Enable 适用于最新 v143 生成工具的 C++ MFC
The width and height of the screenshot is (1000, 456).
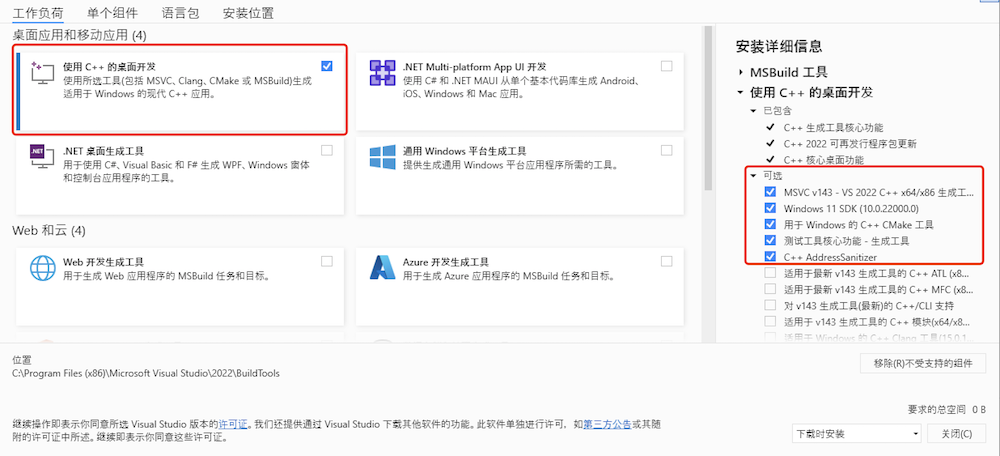[770, 290]
